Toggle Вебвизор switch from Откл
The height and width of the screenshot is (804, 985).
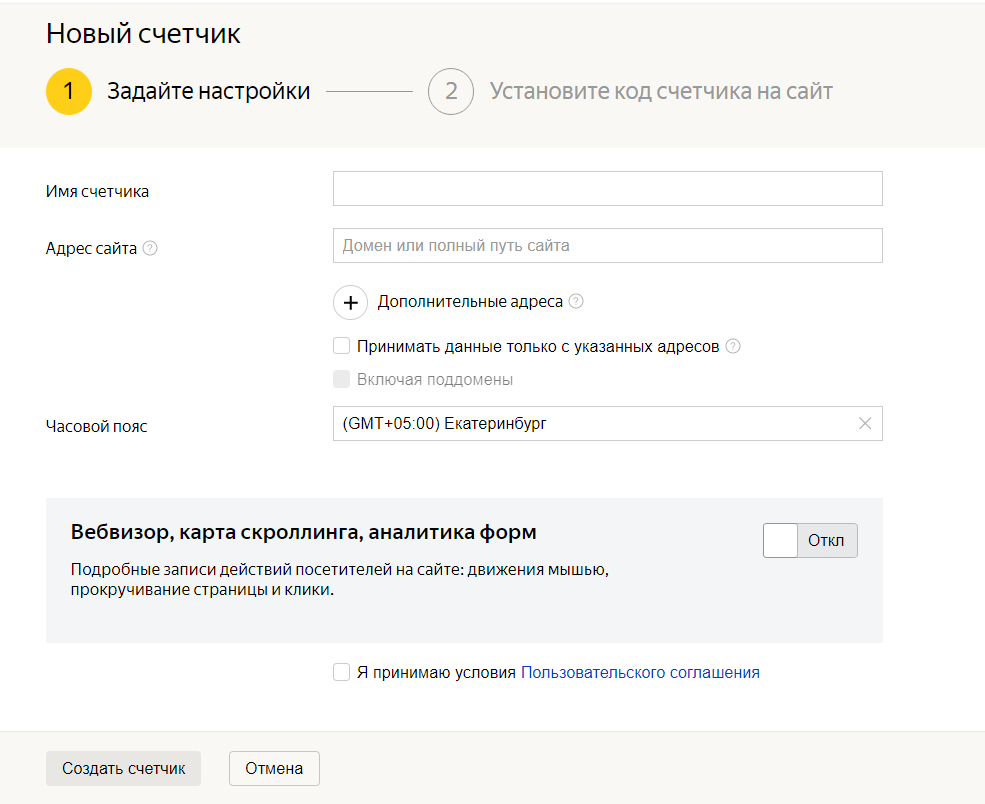pos(810,541)
